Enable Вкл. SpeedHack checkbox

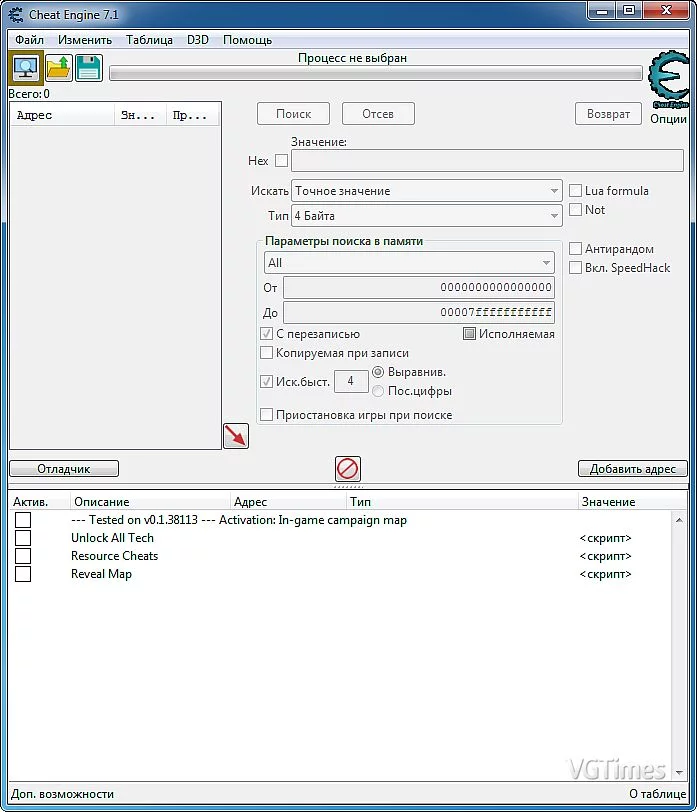pos(575,268)
